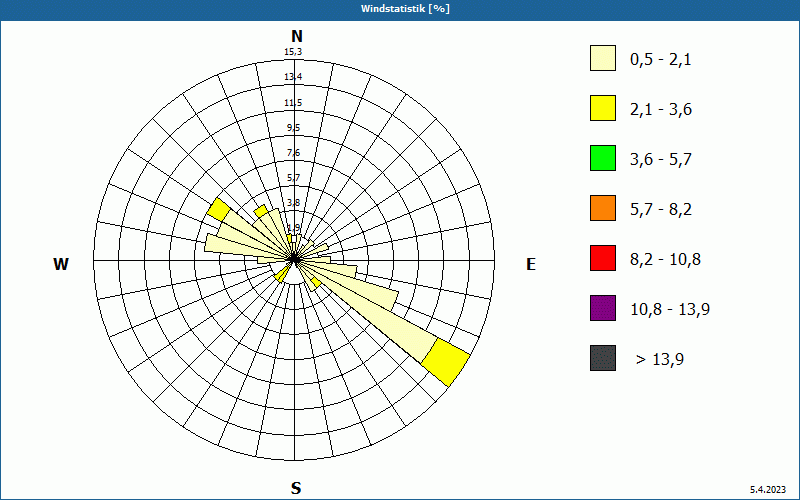Viewport: 800px width, 500px height.
Task: Click the green 3,6 - 5,7 legend swatch
Action: point(603,158)
